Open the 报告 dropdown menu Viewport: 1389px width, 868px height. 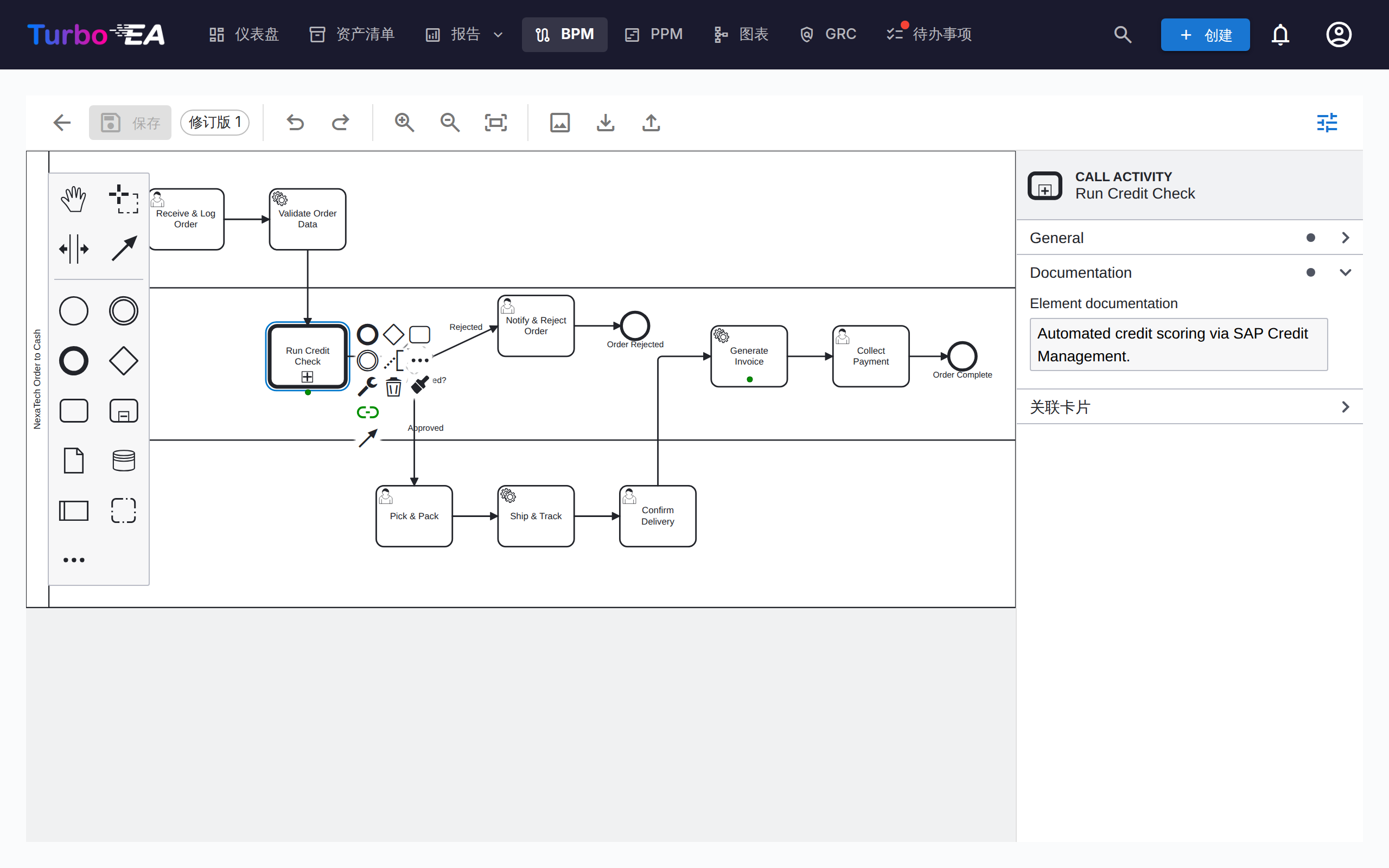[x=464, y=34]
